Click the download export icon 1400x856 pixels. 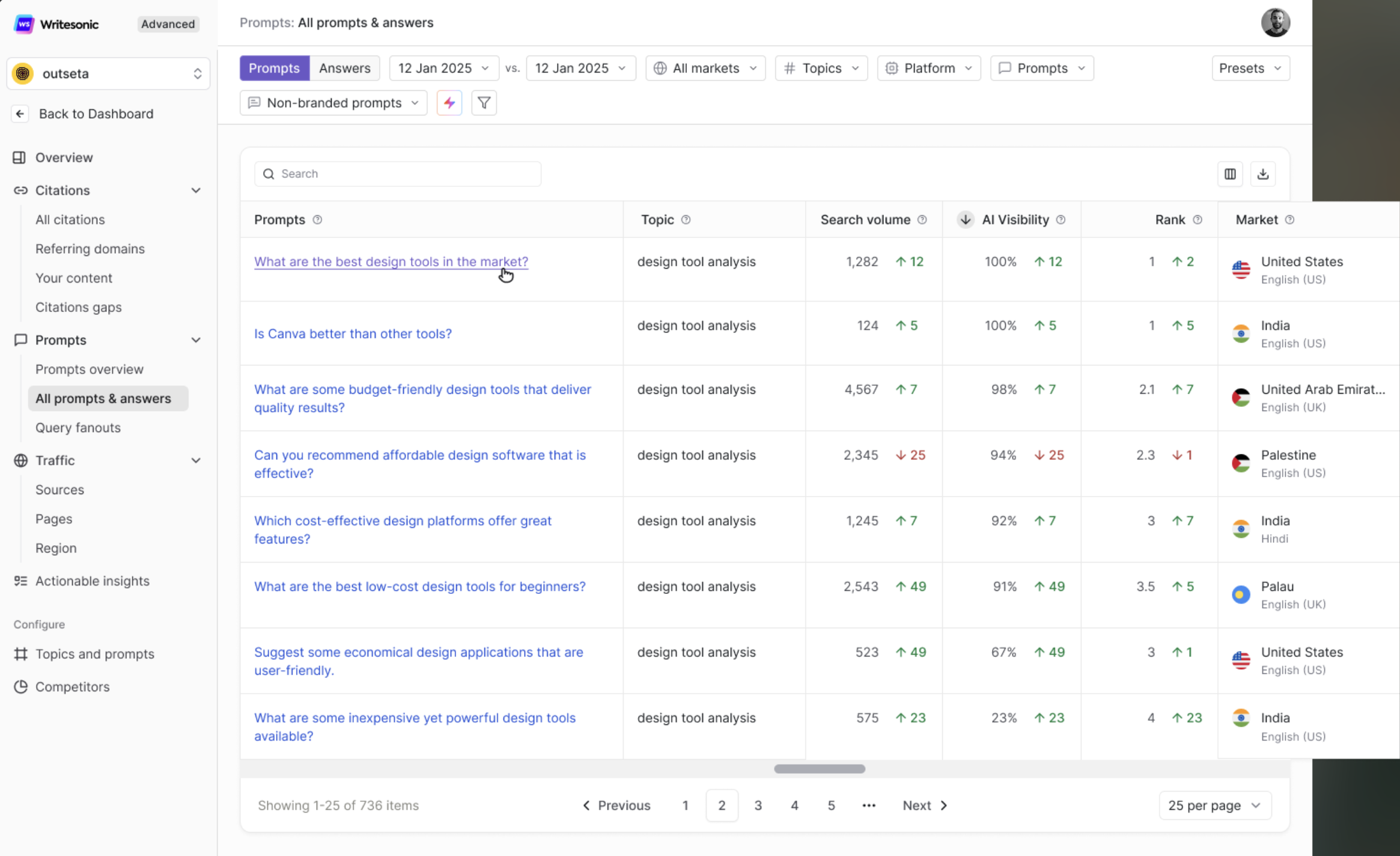pos(1263,174)
